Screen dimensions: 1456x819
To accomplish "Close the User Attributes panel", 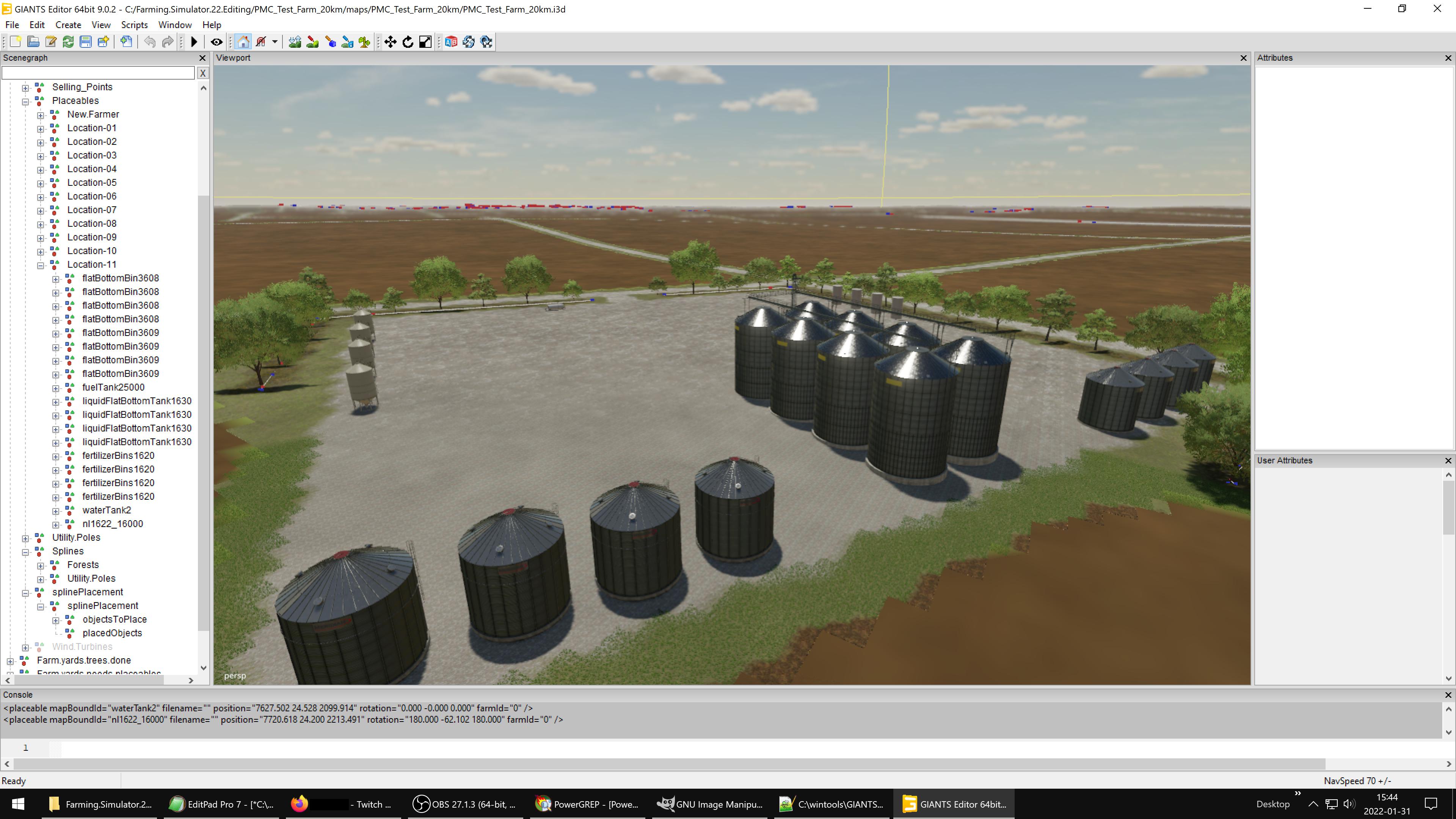I will tap(1448, 461).
